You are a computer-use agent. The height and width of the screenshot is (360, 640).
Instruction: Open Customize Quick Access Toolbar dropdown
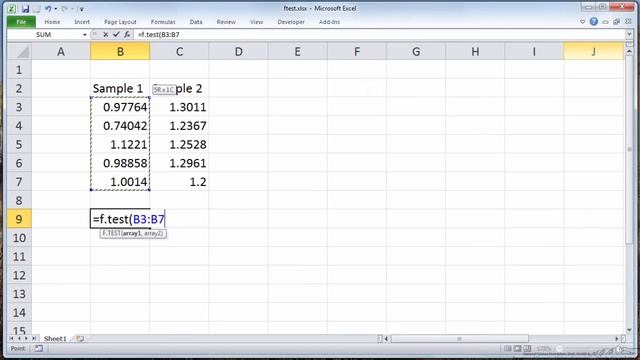pos(82,9)
